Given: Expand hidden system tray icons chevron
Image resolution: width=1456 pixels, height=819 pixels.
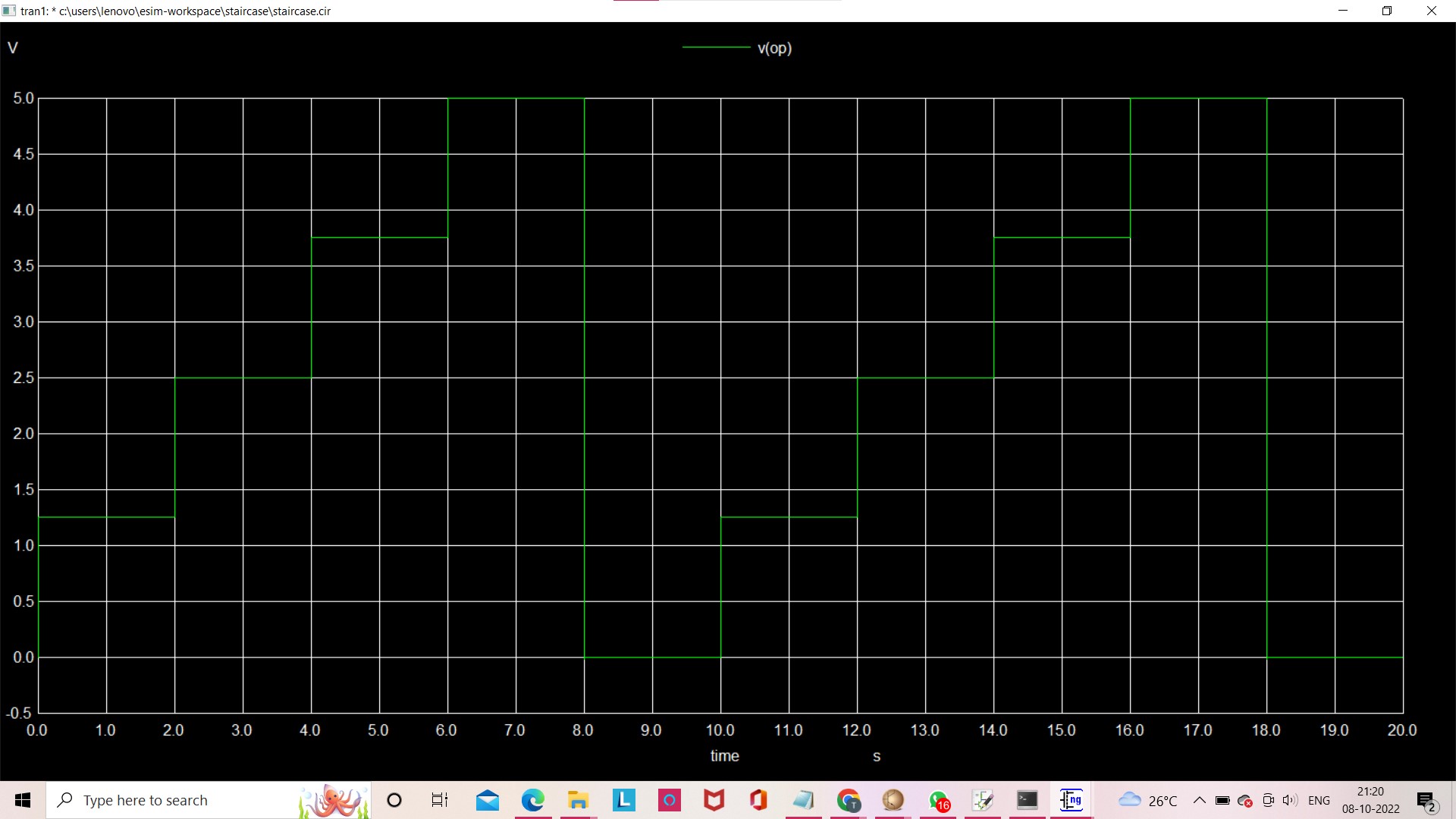Looking at the screenshot, I should (1199, 800).
